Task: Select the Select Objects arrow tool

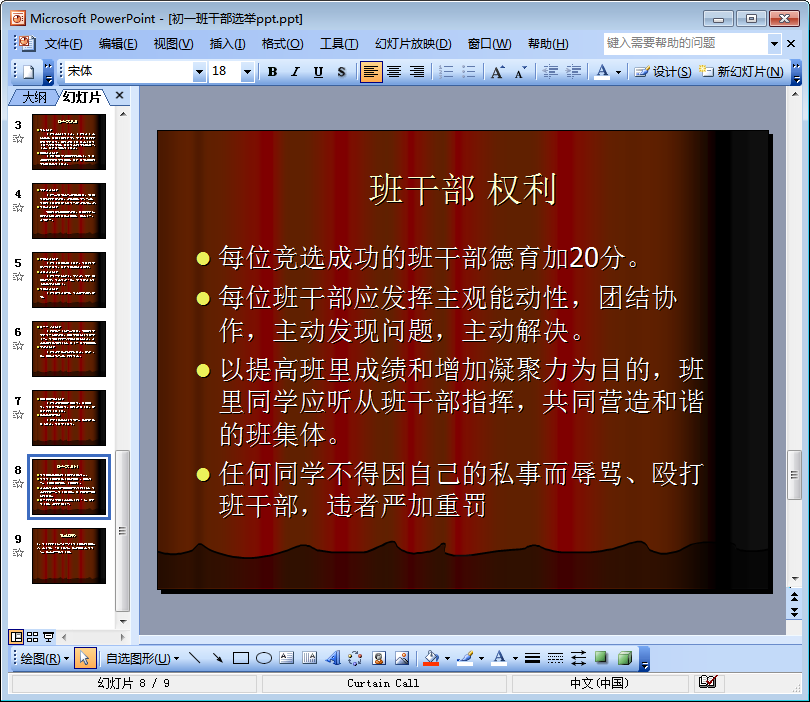Action: [x=85, y=659]
